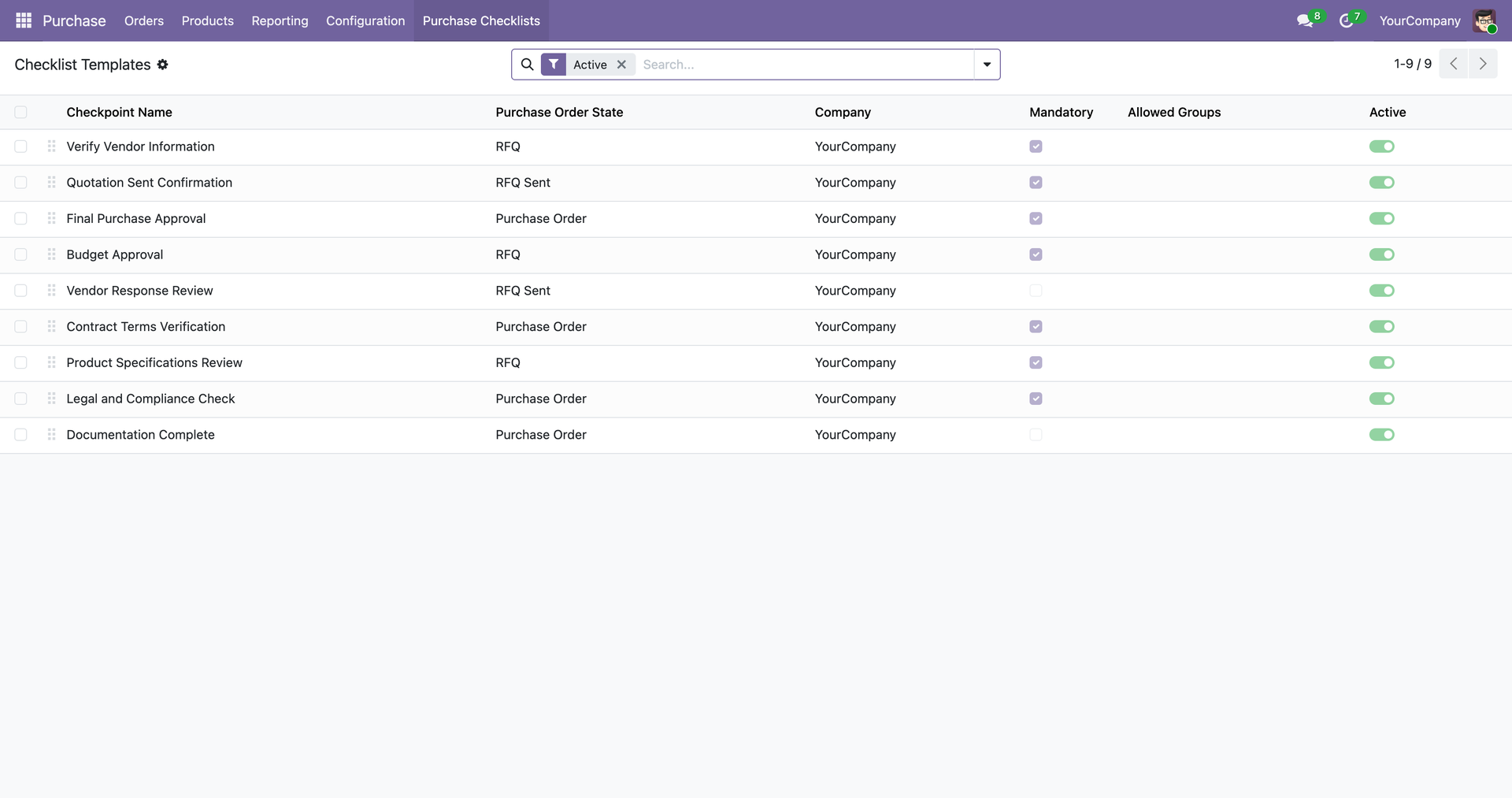The image size is (1512, 798).
Task: Uncheck Mandatory for Verify Vendor Information
Action: point(1036,147)
